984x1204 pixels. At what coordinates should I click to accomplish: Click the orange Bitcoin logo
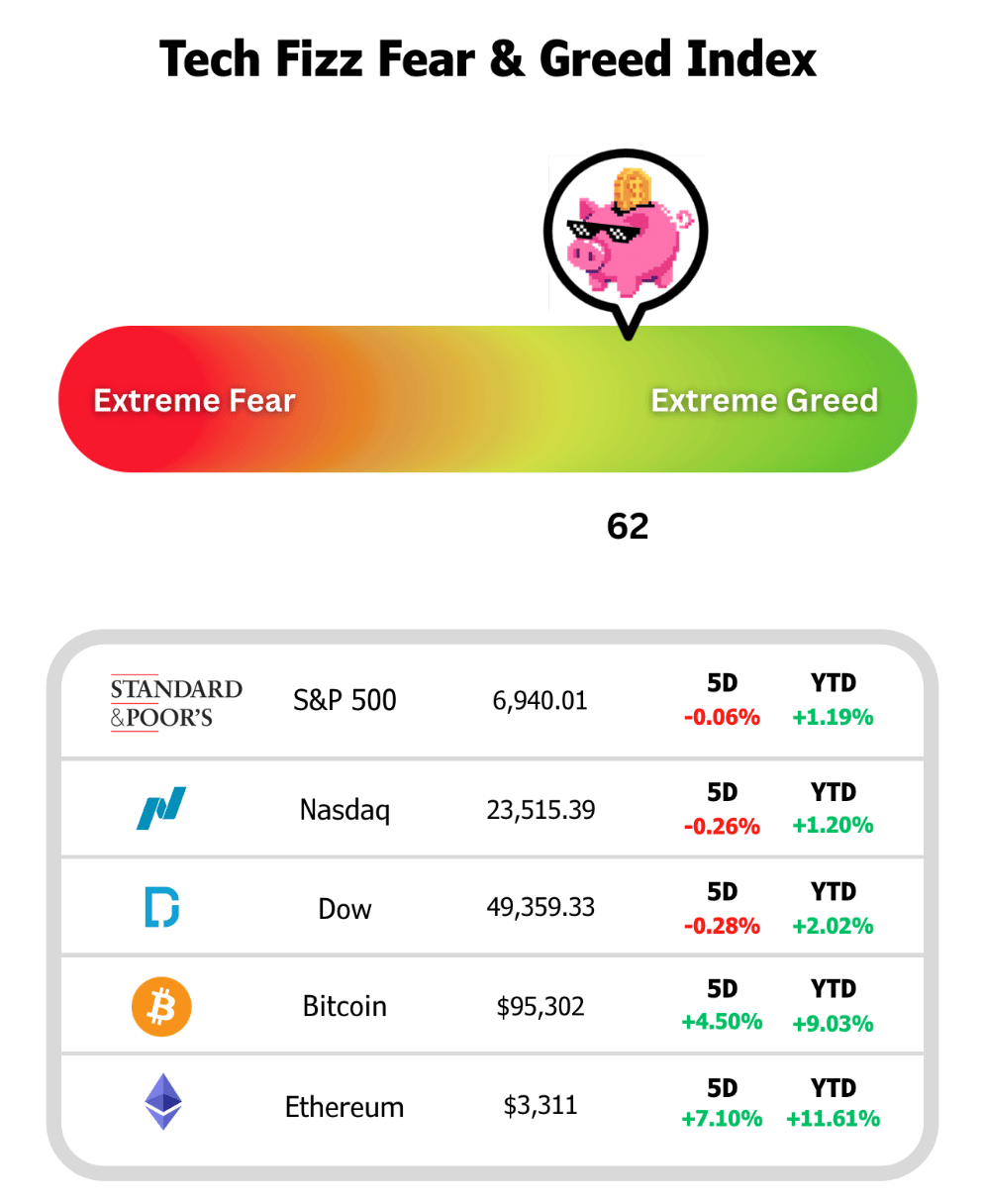[161, 1007]
